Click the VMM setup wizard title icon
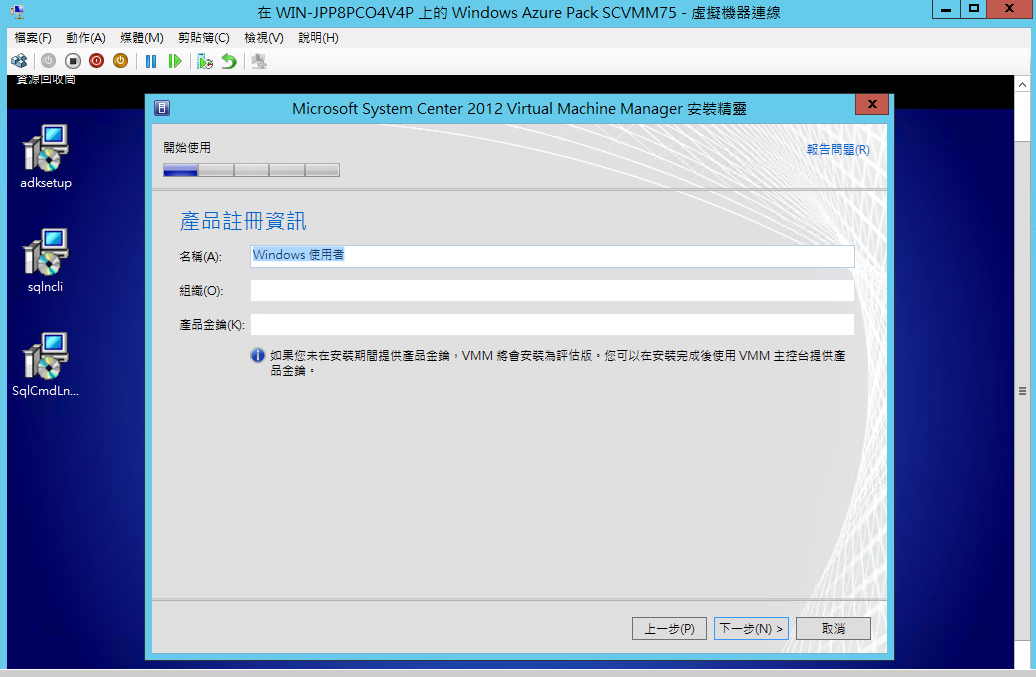1036x677 pixels. [x=162, y=108]
